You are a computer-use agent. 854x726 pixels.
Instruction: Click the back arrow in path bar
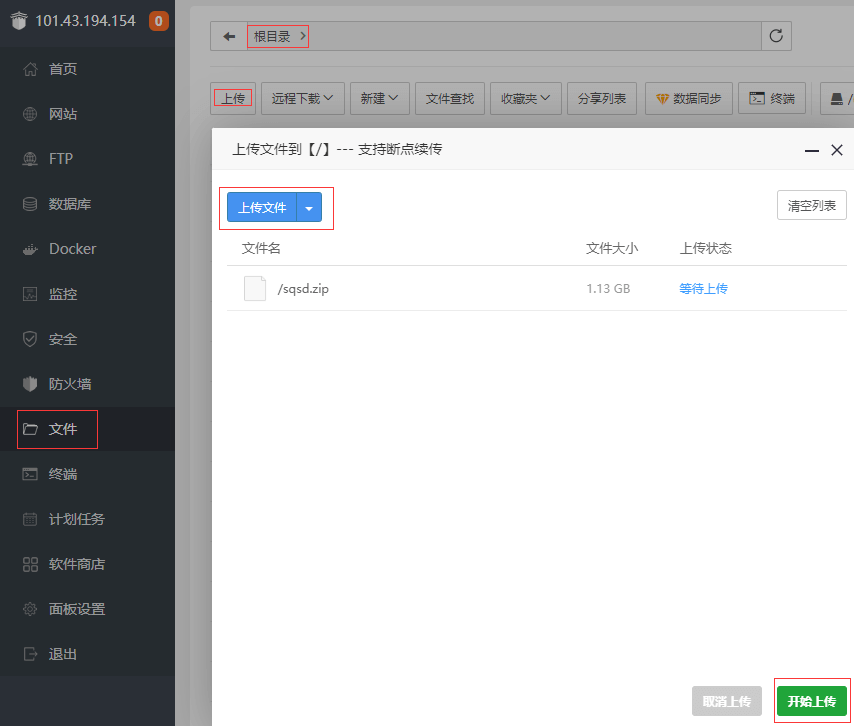click(229, 37)
